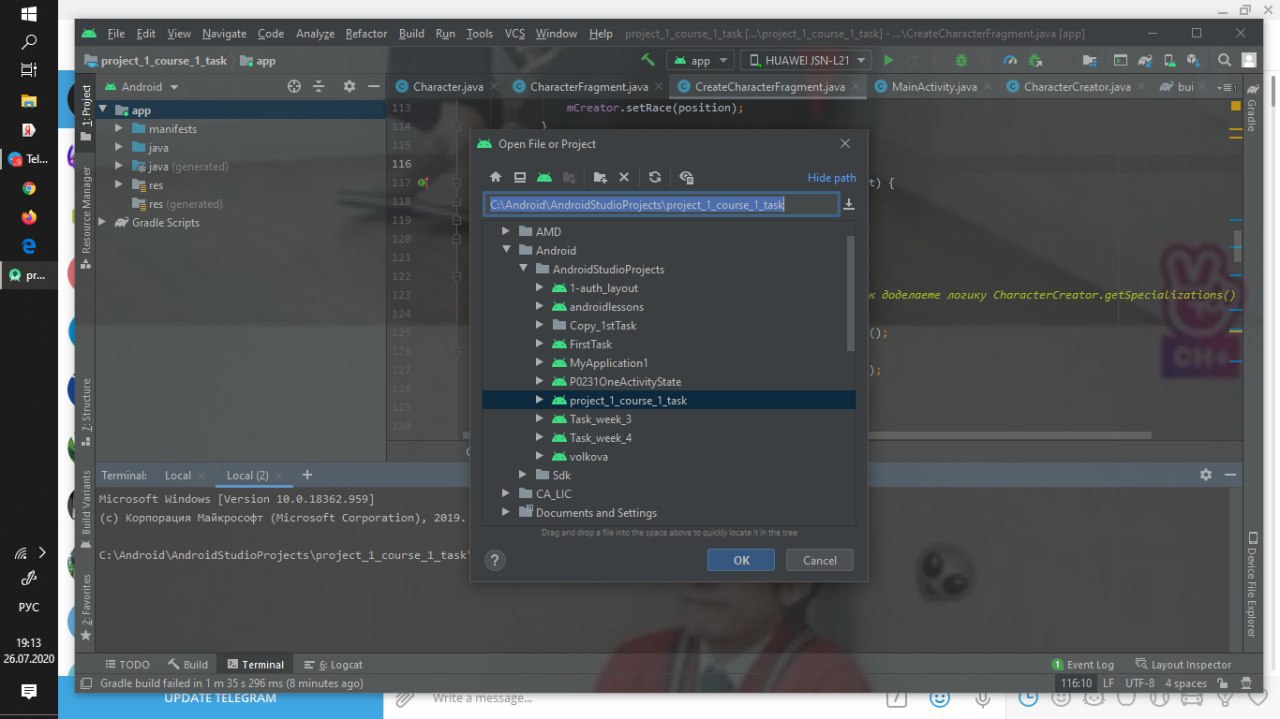
Task: Open the Event Log
Action: 1083,664
